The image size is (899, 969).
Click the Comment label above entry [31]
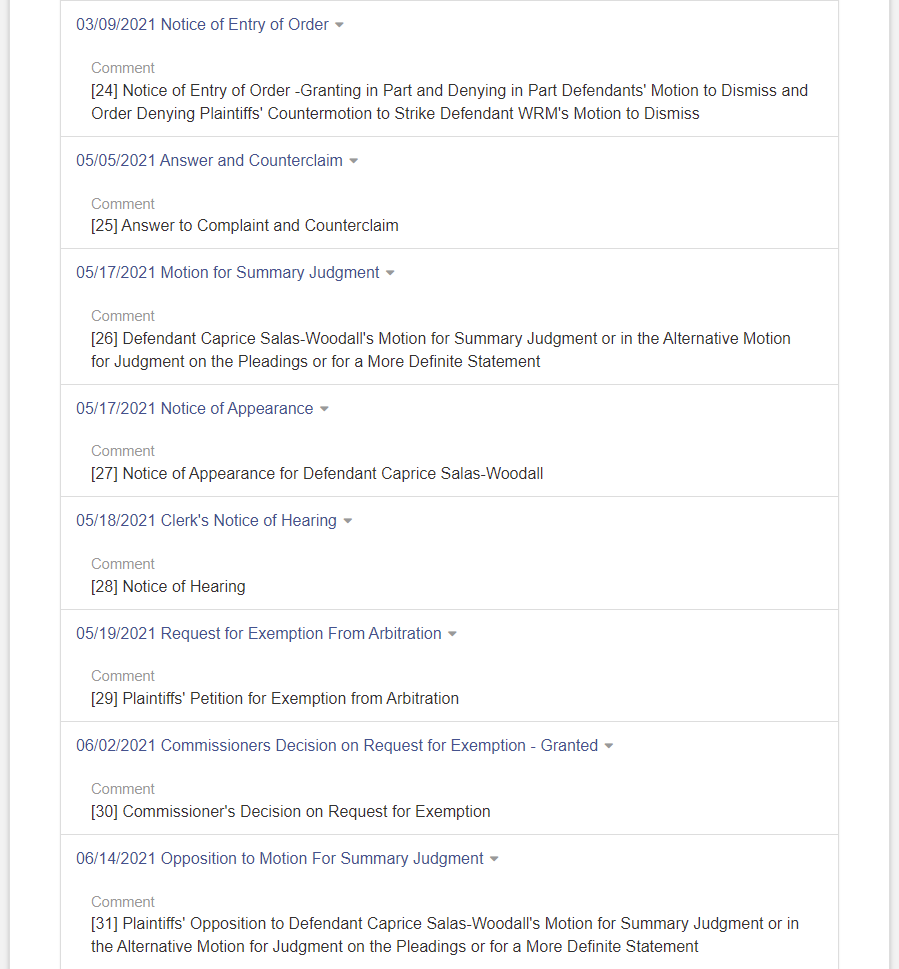tap(123, 902)
